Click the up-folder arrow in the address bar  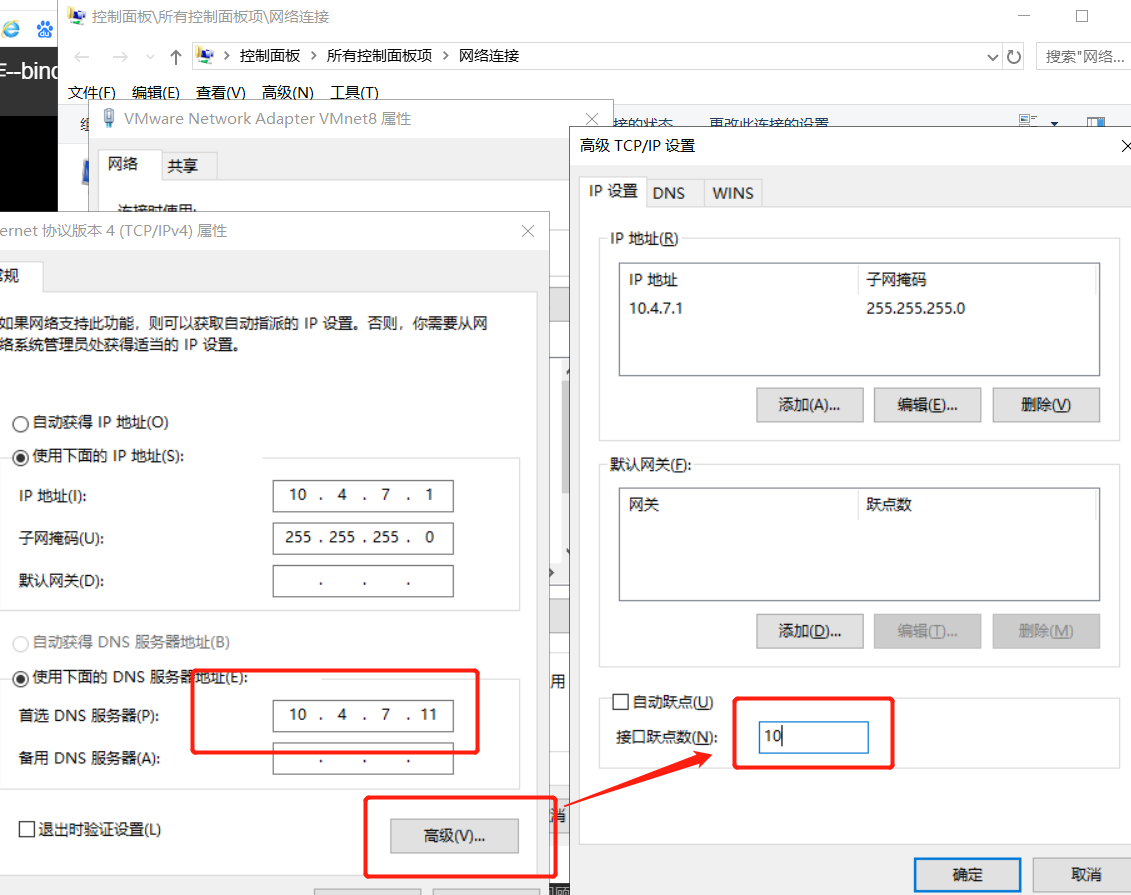176,56
